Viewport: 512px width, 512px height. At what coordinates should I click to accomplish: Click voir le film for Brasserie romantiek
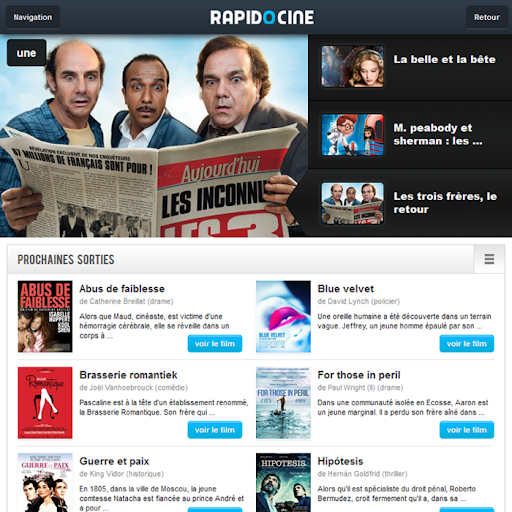tap(215, 430)
